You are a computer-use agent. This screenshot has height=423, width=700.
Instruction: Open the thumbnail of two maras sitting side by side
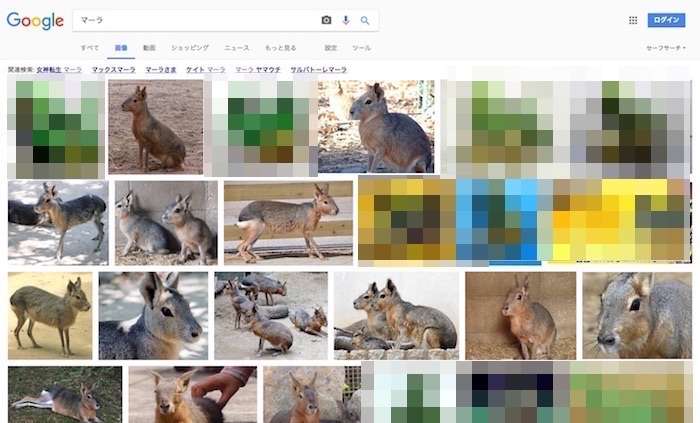166,222
